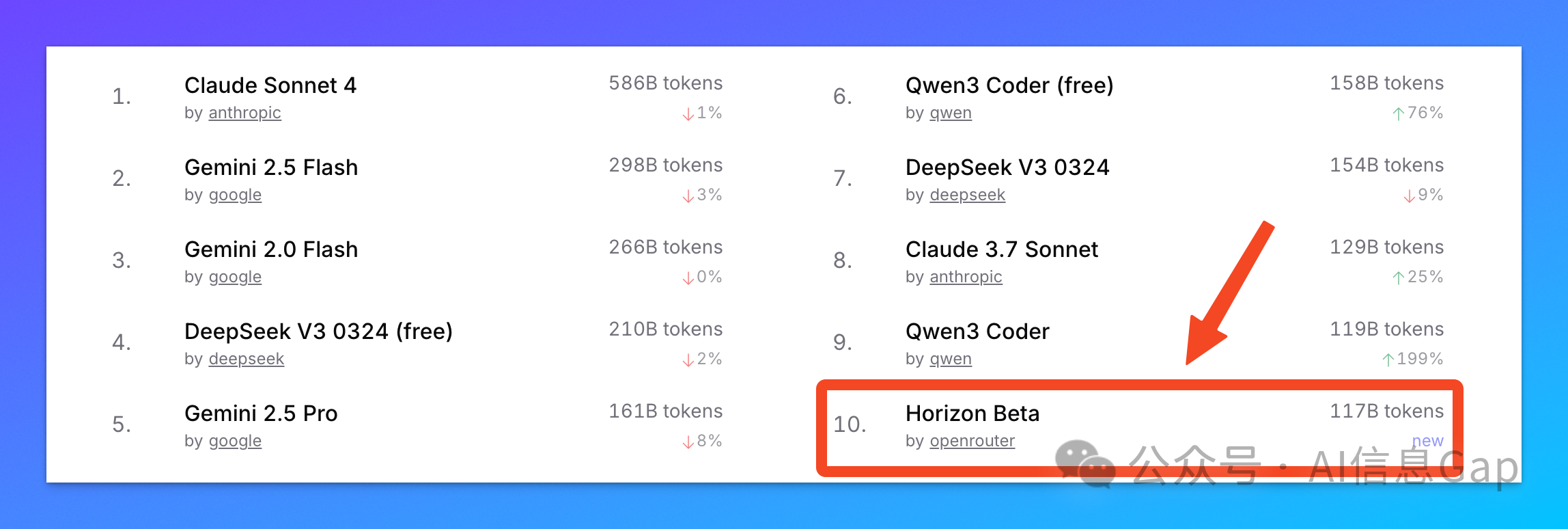Image resolution: width=1568 pixels, height=529 pixels.
Task: Click the red down arrow beside 1%
Action: pos(688,113)
